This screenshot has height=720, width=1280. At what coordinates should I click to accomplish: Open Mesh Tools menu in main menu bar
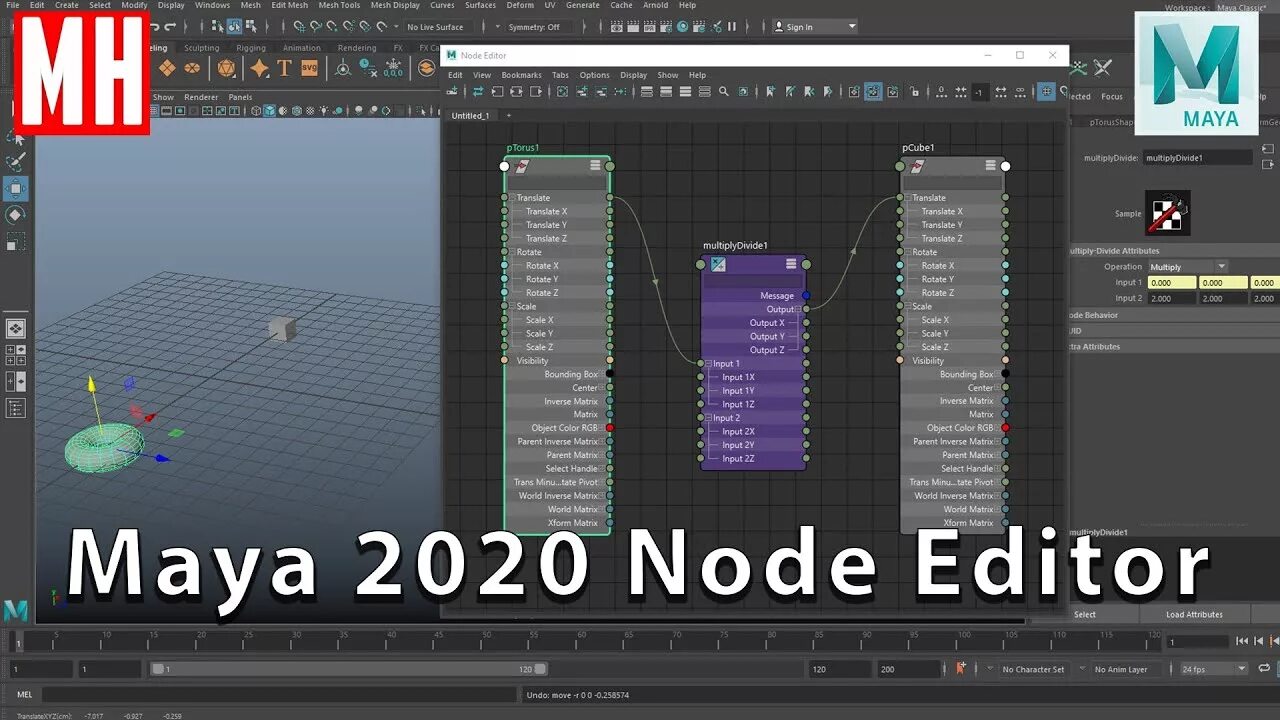coord(339,5)
